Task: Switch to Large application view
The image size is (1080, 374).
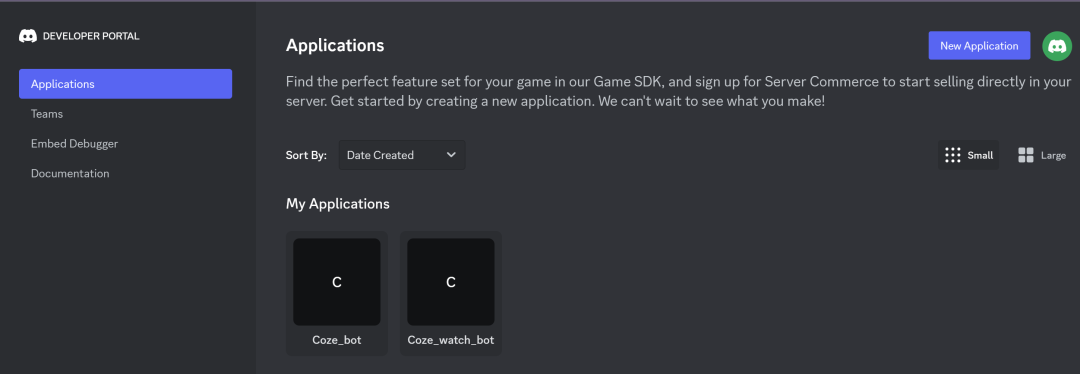Action: point(1041,155)
